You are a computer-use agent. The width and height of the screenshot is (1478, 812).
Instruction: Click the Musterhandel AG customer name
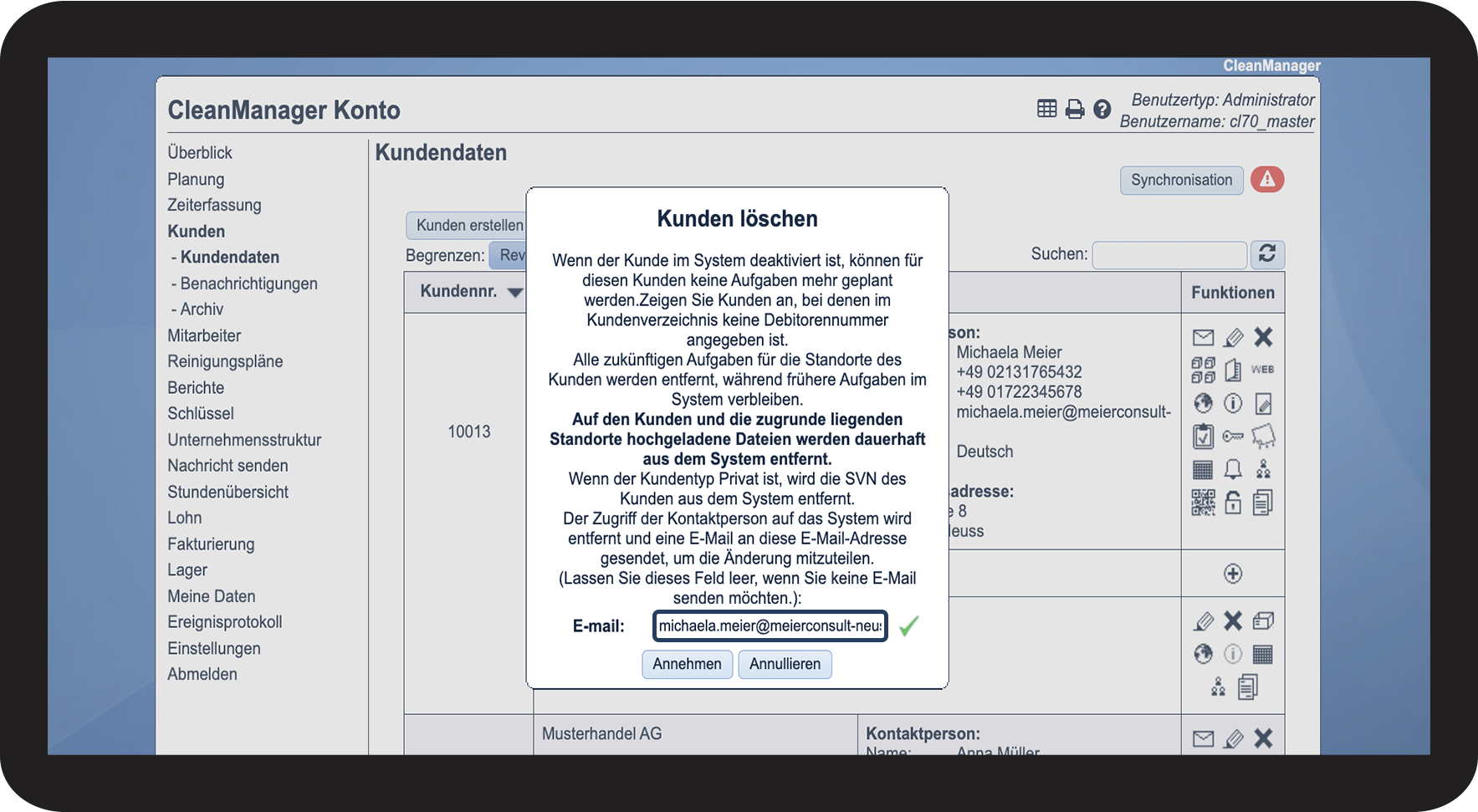click(x=602, y=734)
